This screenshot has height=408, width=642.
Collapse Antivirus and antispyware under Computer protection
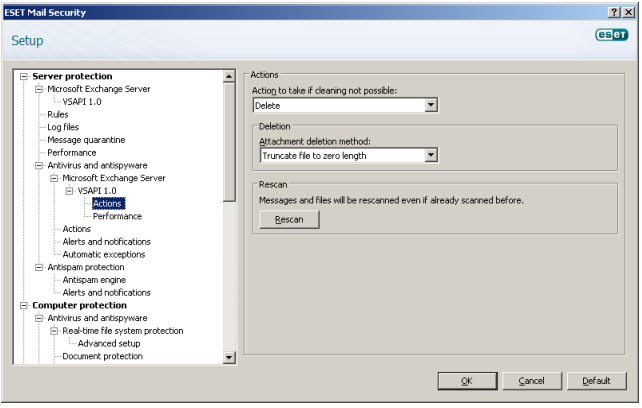tap(39, 318)
